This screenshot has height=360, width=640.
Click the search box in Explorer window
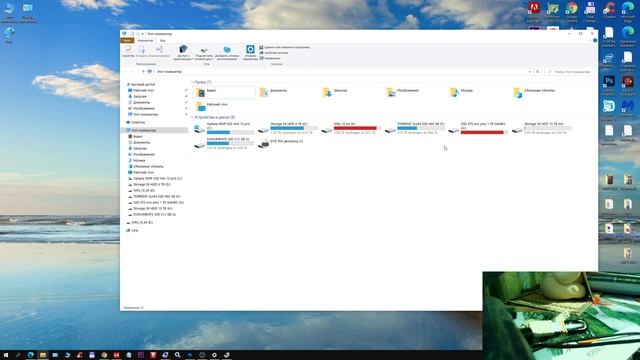[569, 71]
